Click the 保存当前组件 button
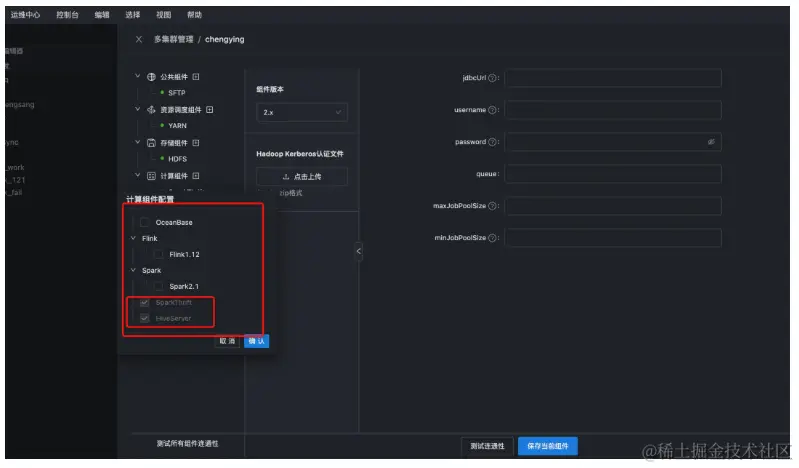 click(548, 446)
